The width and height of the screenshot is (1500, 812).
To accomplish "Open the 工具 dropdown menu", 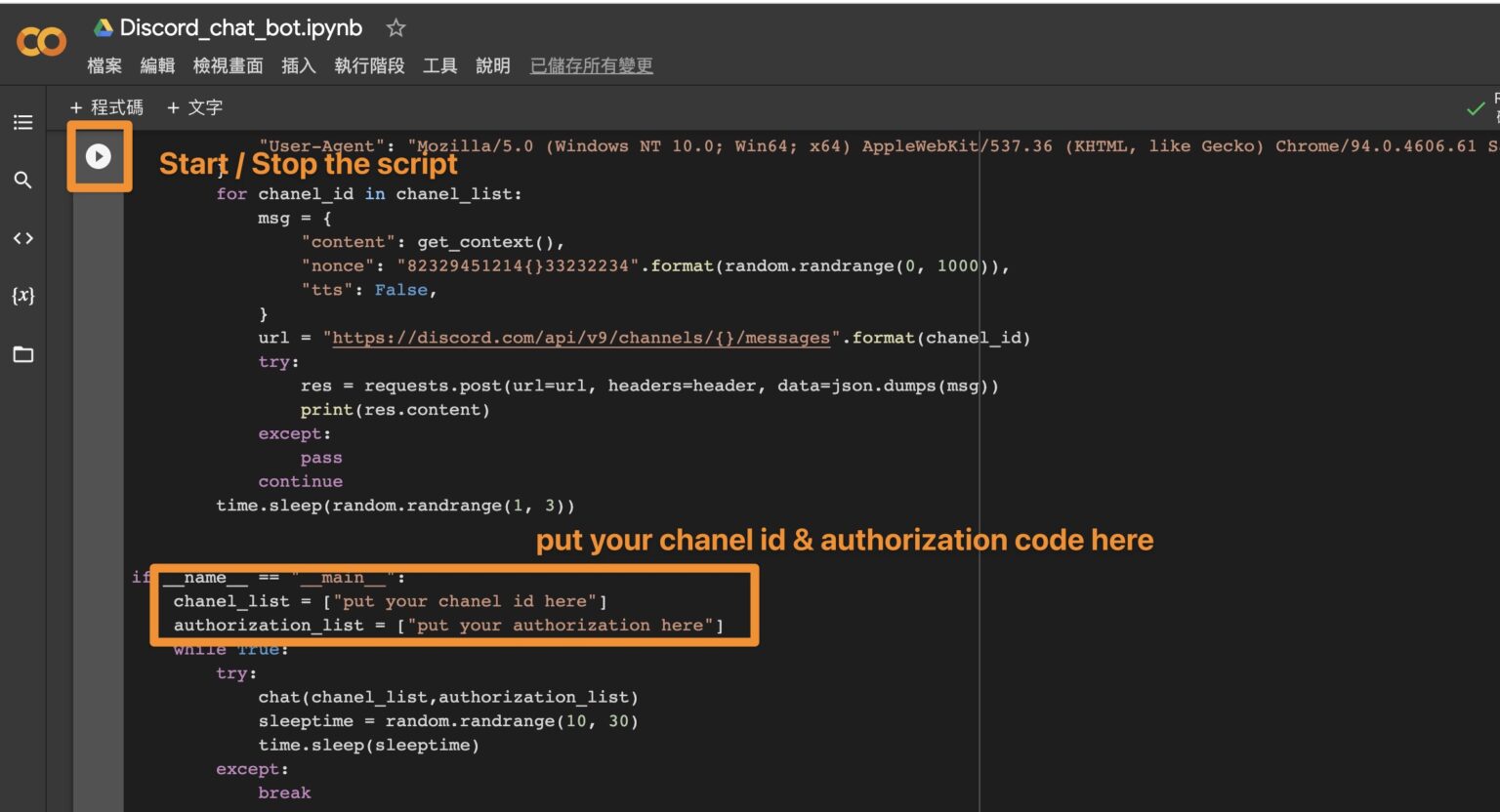I will tap(439, 65).
